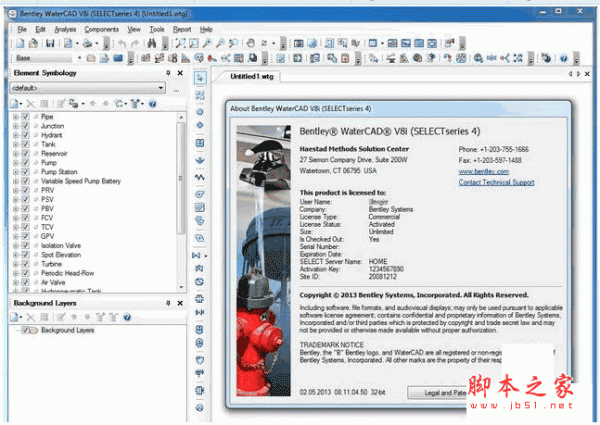Click the Undo arrow icon

coord(122,43)
